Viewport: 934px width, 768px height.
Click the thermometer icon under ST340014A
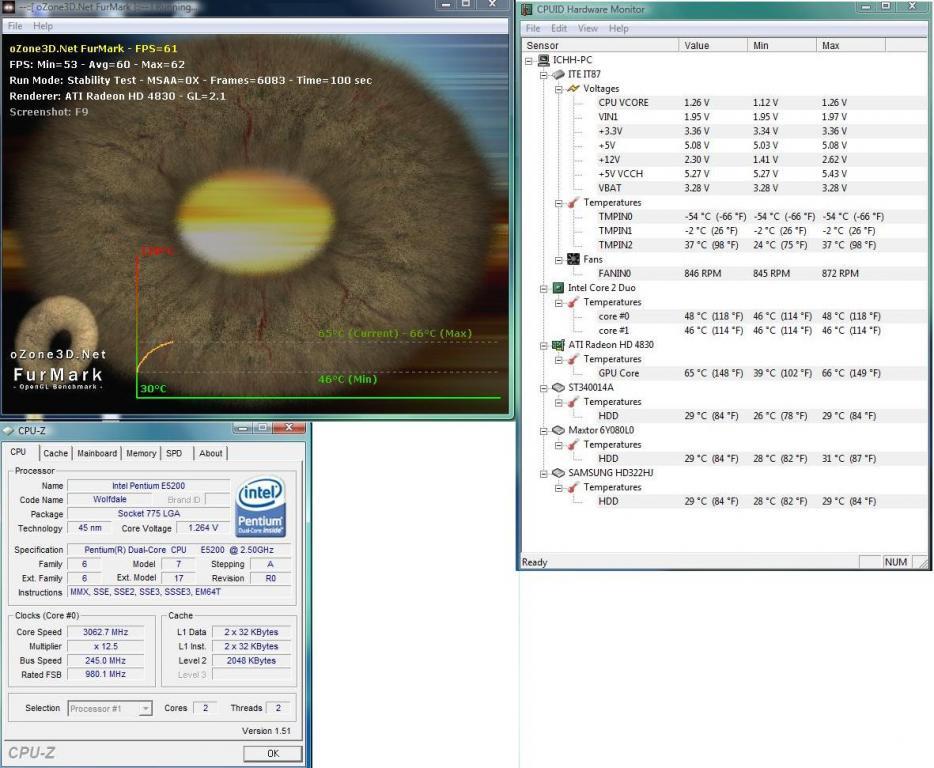573,402
